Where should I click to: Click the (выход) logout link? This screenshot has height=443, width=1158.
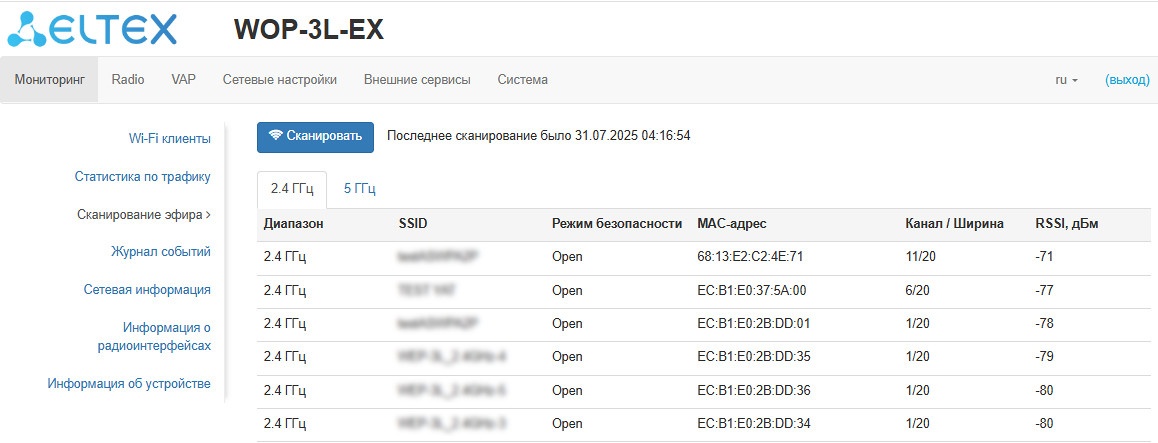[x=1127, y=79]
